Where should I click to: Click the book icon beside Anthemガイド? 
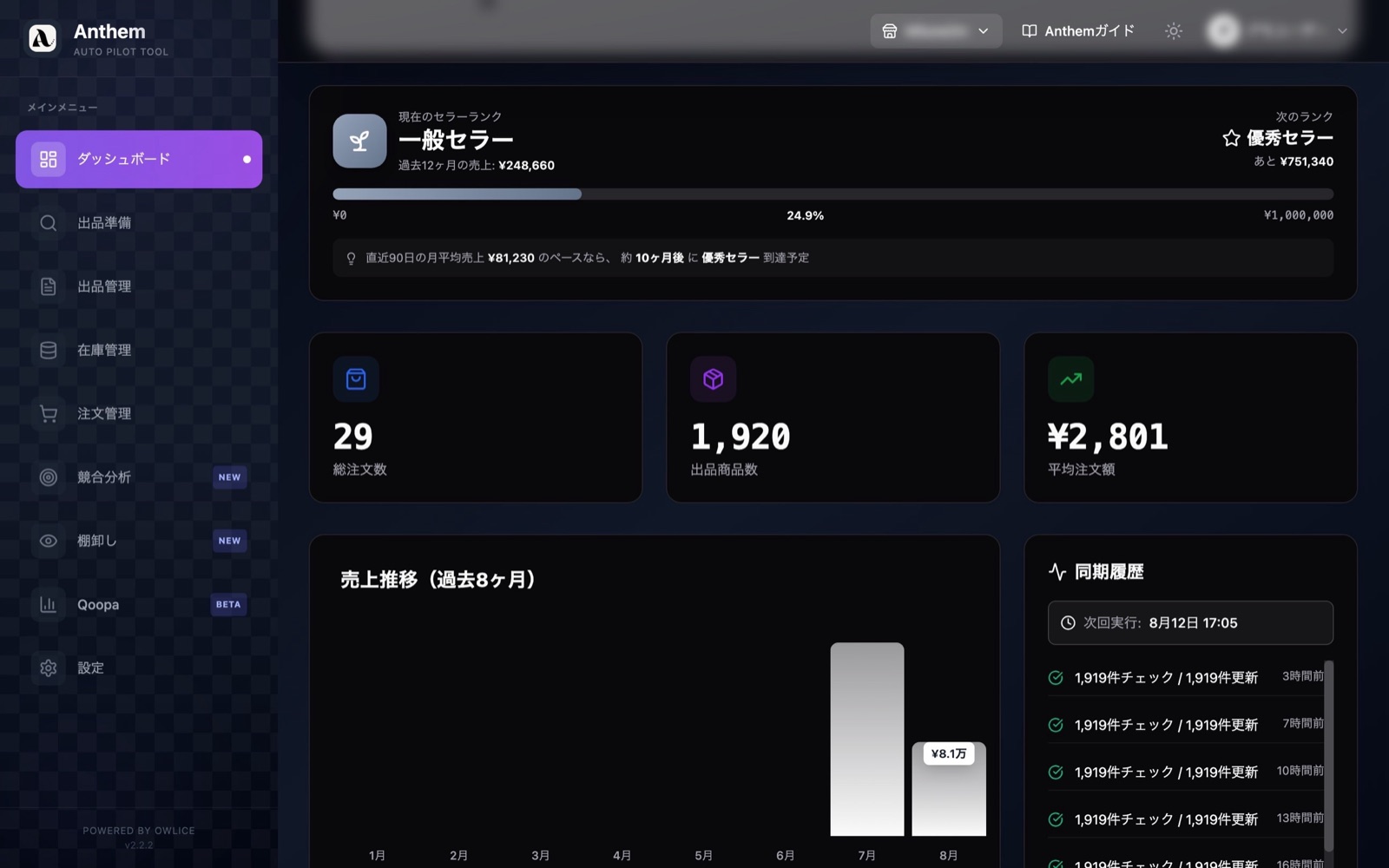(x=1029, y=31)
